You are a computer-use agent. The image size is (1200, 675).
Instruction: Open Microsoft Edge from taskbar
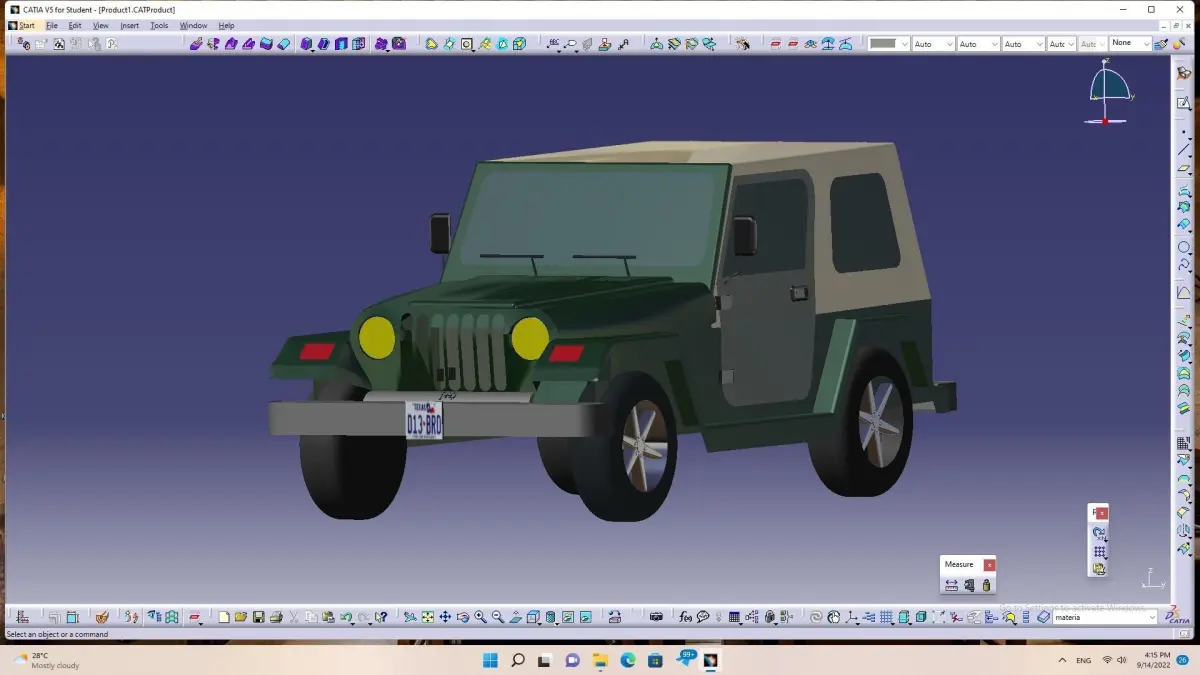coord(628,660)
